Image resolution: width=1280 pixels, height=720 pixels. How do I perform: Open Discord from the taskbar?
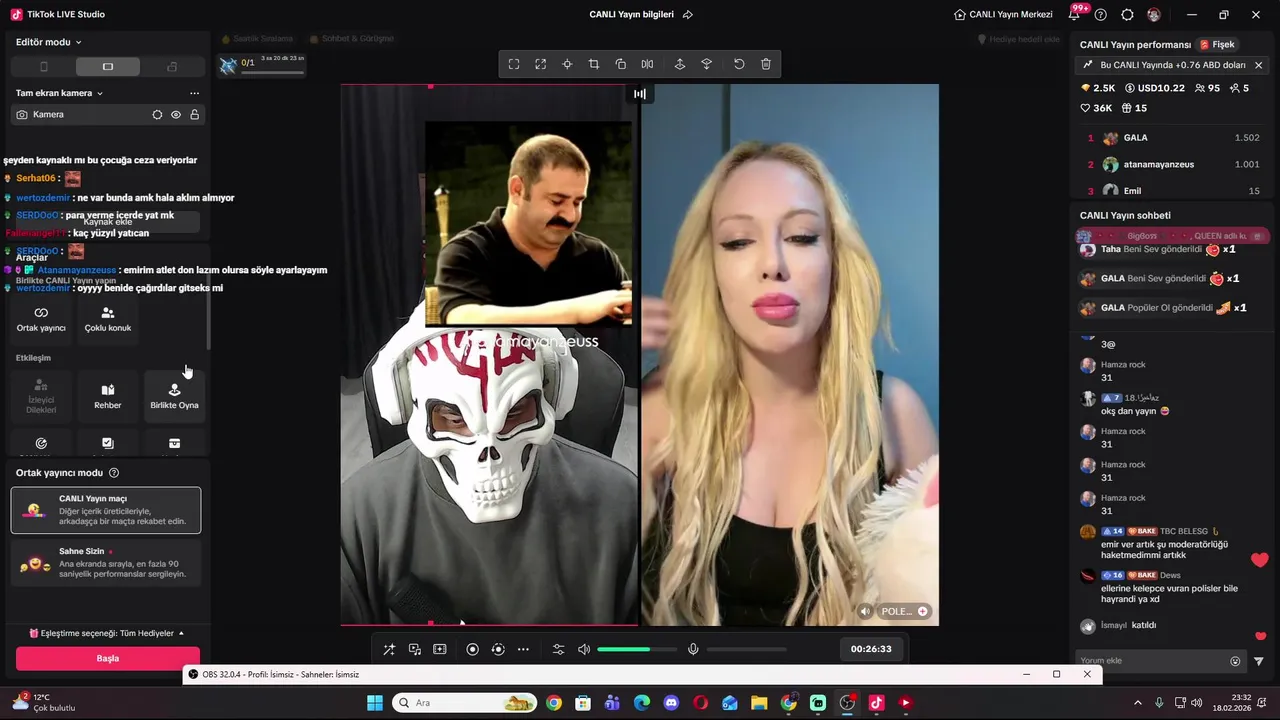tap(671, 703)
